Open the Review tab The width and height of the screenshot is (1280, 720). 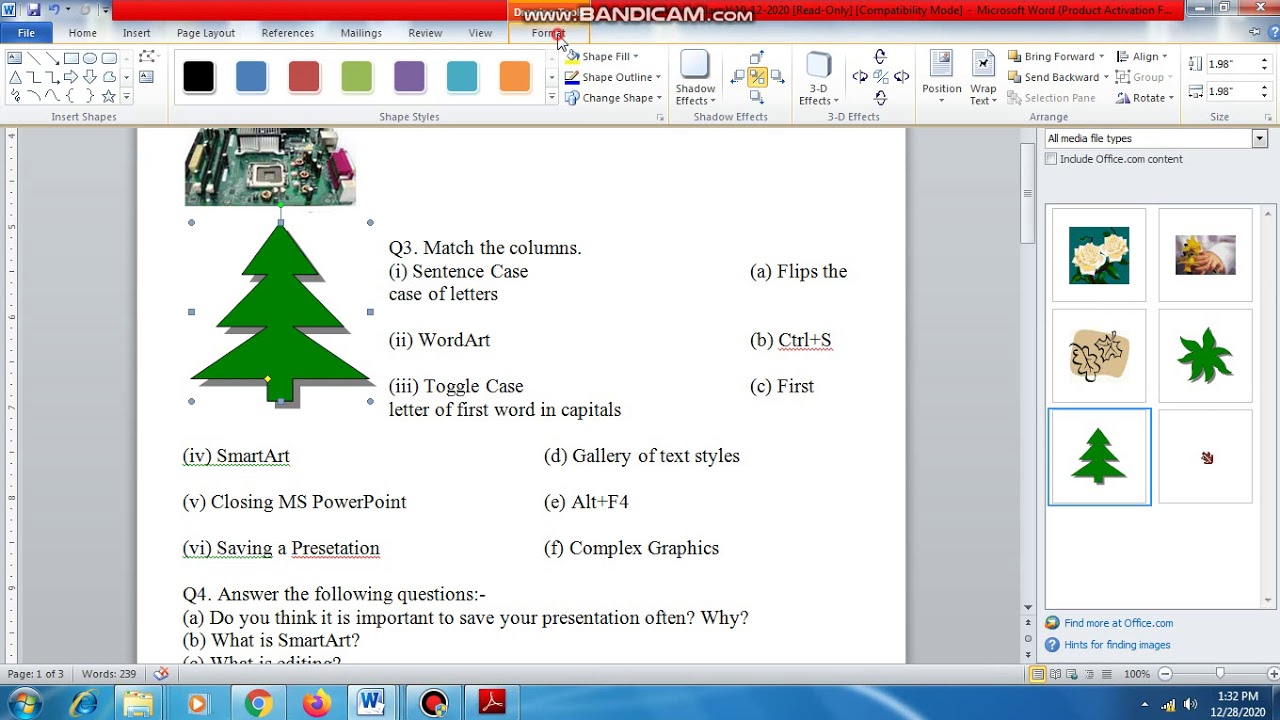click(425, 33)
